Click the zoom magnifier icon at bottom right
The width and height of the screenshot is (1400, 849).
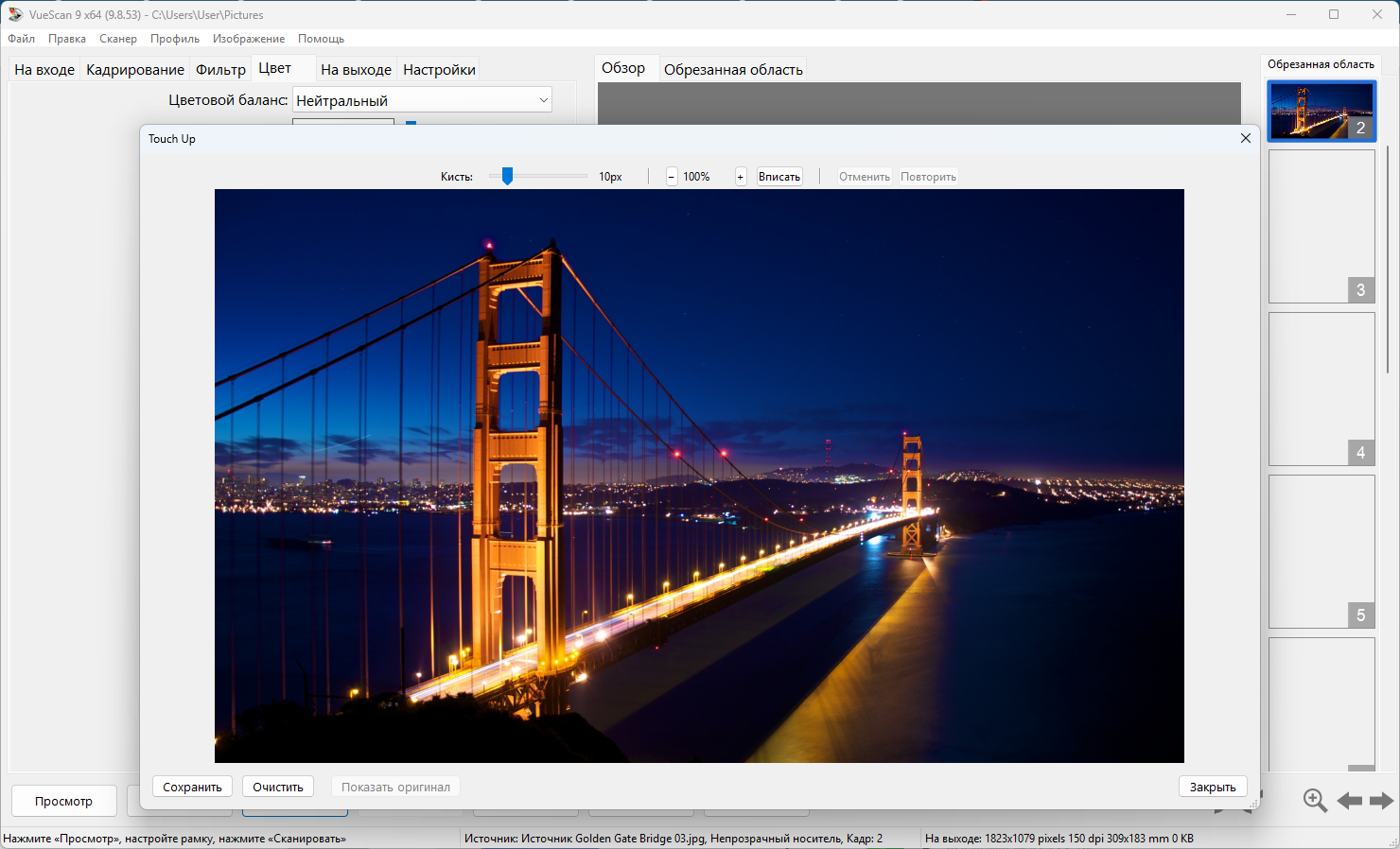1315,801
